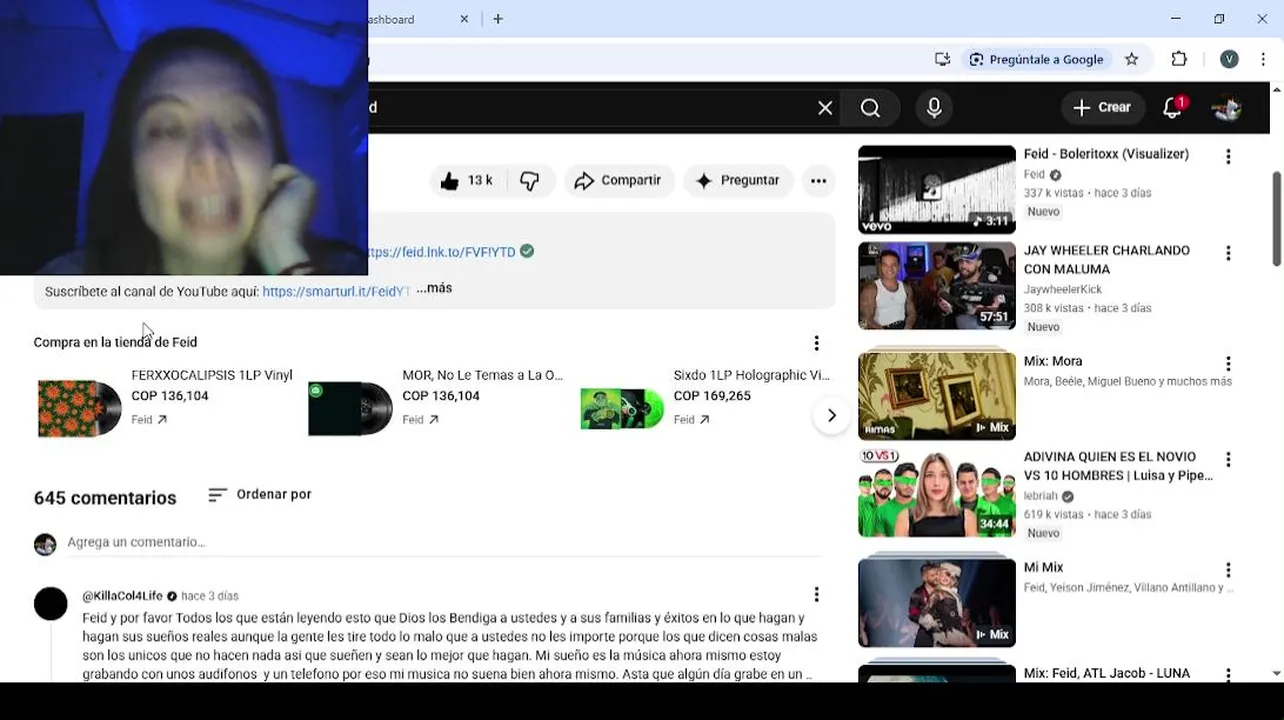Like the video with 13 k thumbs-up
The width and height of the screenshot is (1284, 720).
tap(467, 181)
